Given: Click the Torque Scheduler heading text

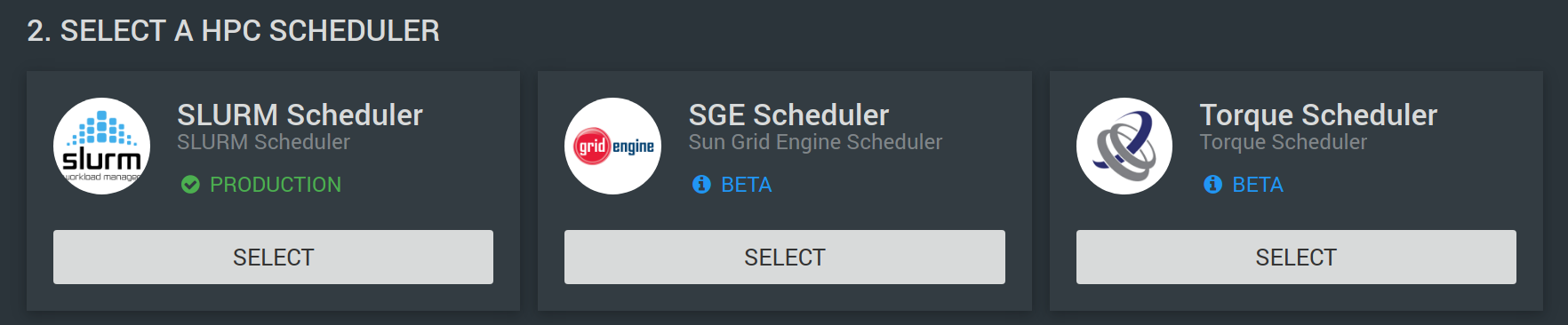Looking at the screenshot, I should click(1318, 115).
